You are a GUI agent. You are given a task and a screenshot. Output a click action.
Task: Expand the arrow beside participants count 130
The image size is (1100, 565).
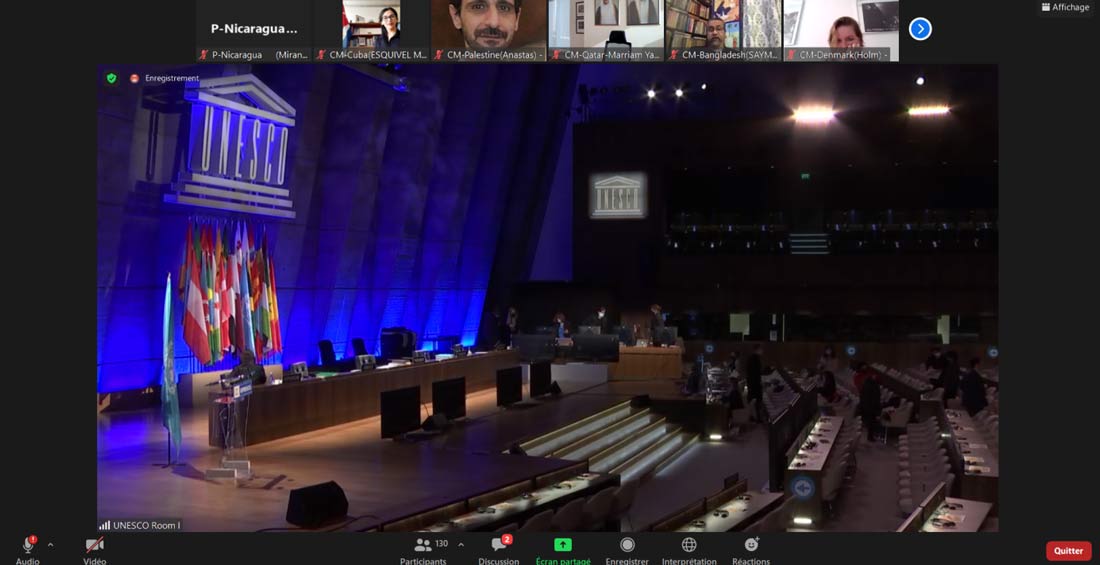coord(460,545)
